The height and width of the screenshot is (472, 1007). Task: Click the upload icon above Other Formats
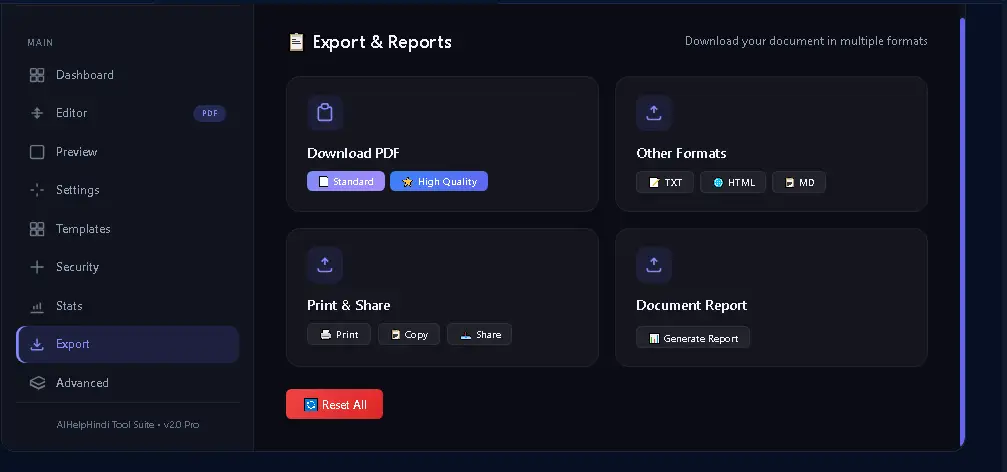654,113
